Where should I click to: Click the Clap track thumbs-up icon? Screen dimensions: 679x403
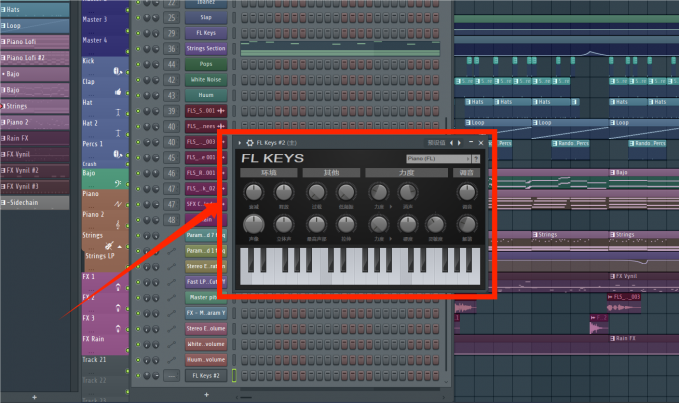click(x=118, y=91)
